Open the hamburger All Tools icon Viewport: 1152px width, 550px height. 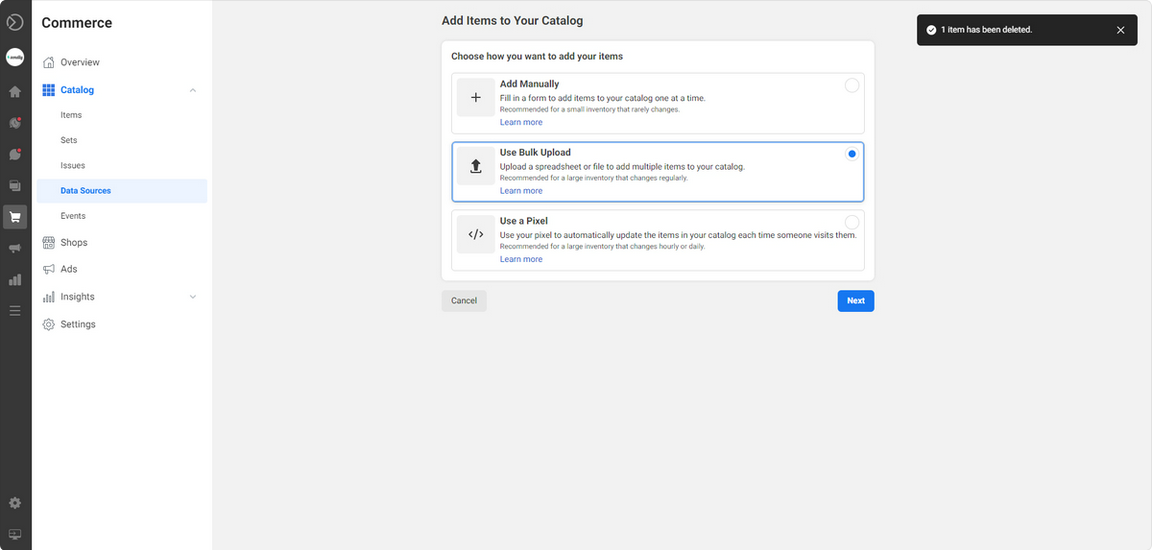click(x=15, y=311)
